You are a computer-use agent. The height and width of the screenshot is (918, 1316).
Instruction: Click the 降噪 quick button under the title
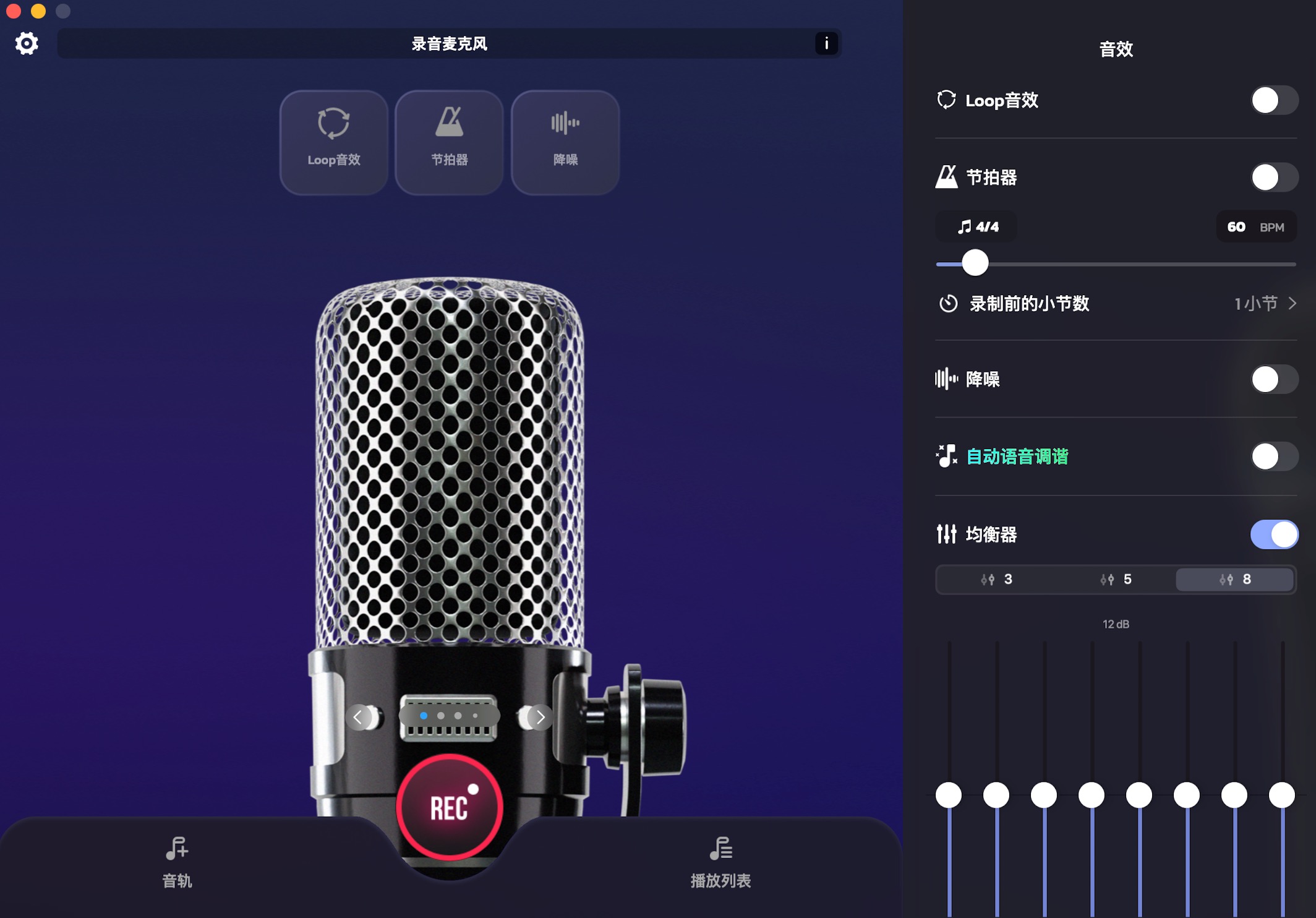(x=565, y=142)
